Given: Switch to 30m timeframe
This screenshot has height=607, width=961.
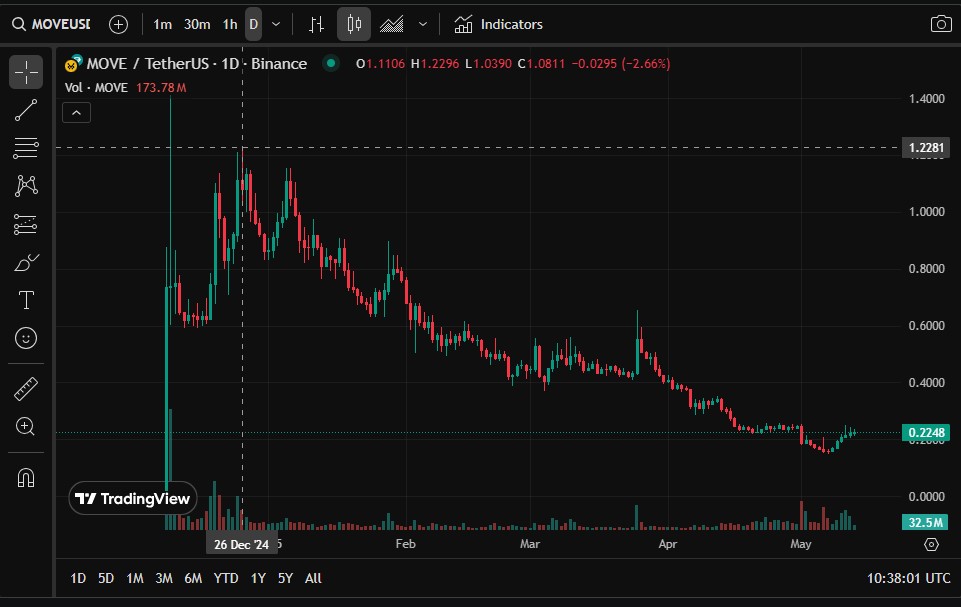Looking at the screenshot, I should coord(197,25).
